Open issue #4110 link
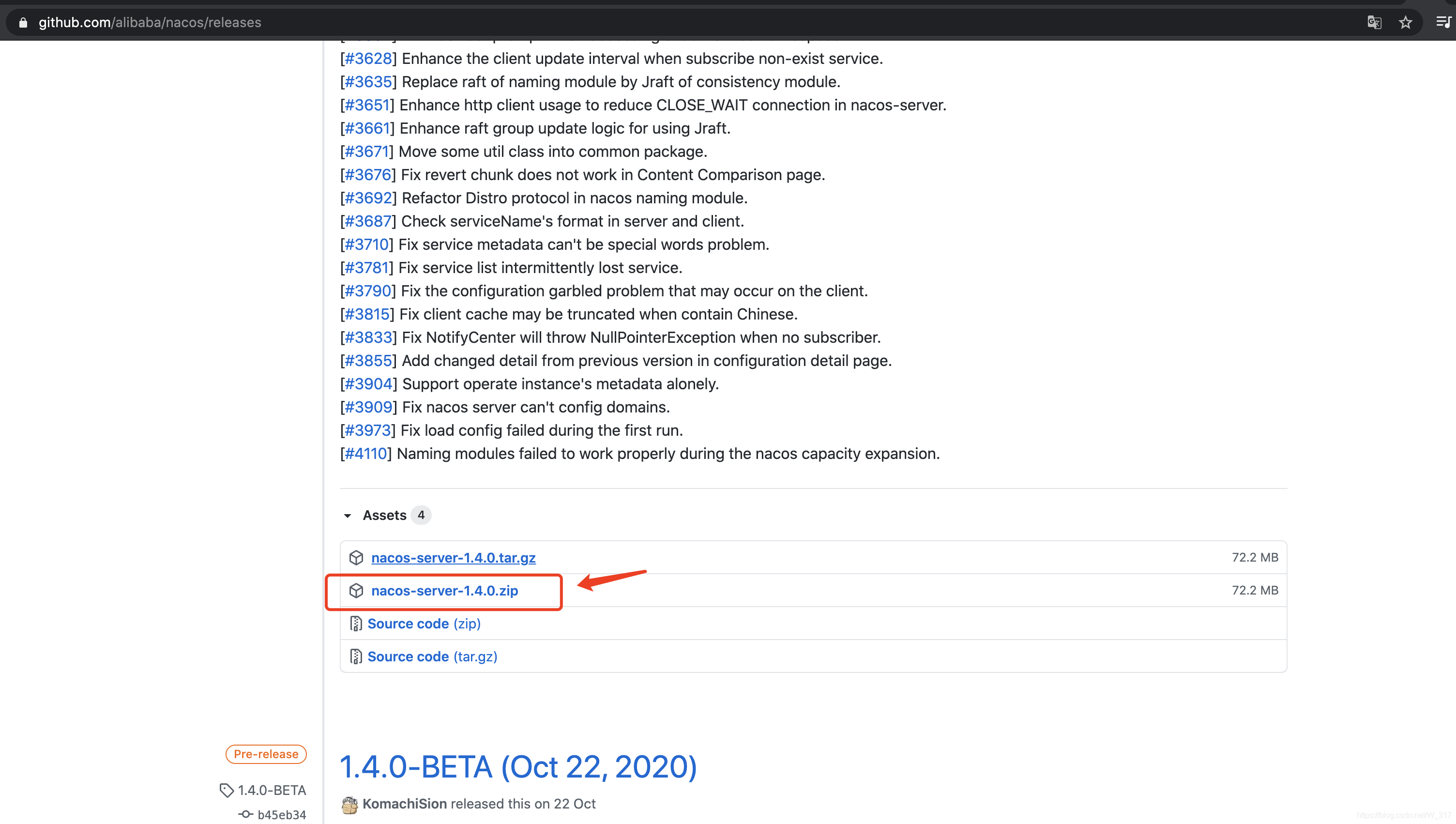Image resolution: width=1456 pixels, height=824 pixels. (x=365, y=453)
